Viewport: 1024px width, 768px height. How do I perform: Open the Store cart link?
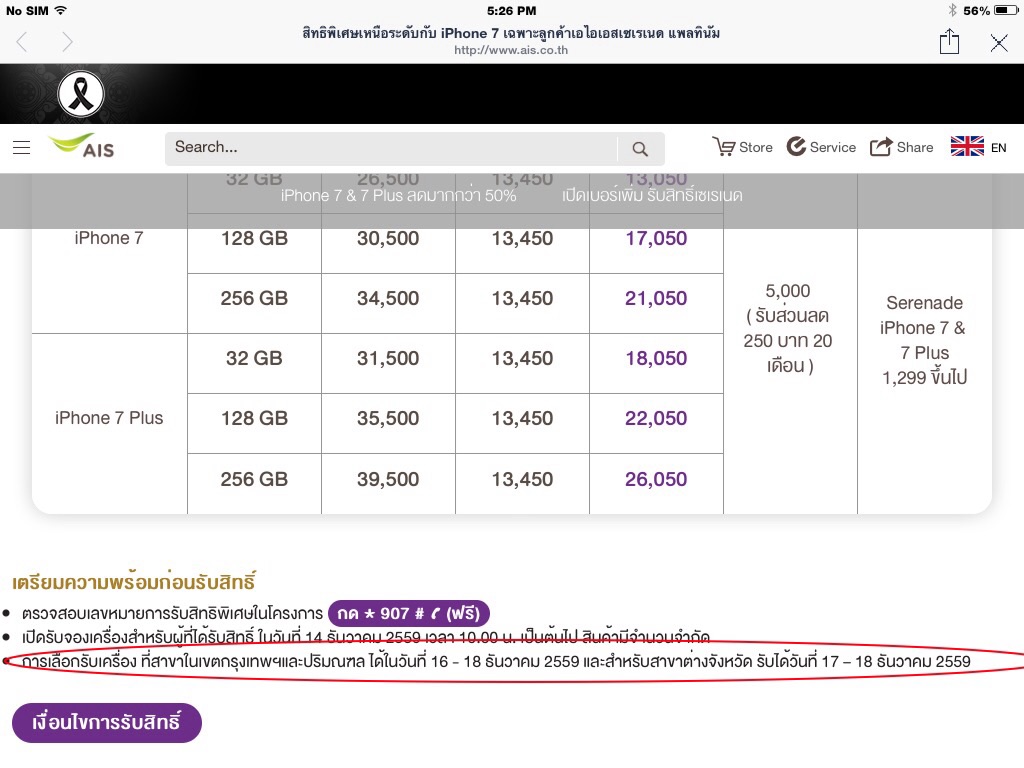[x=743, y=147]
